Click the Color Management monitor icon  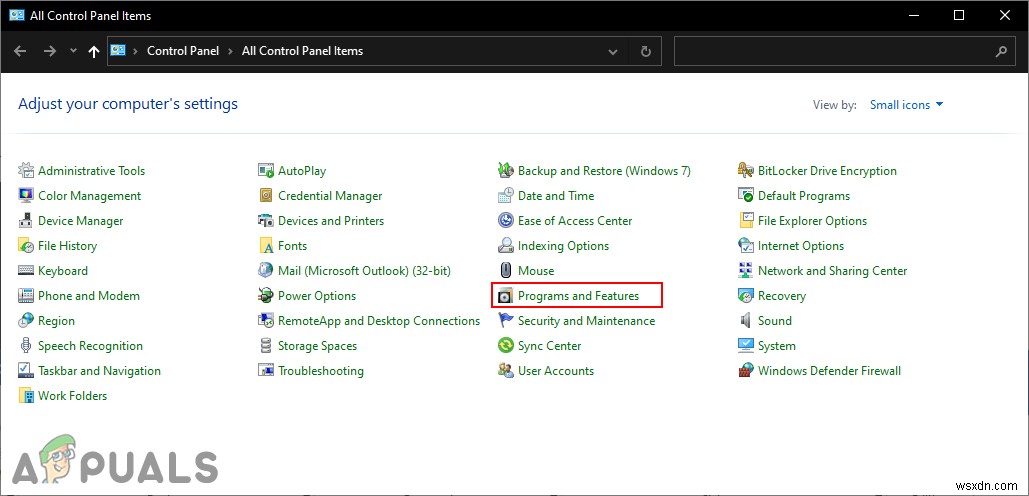(x=26, y=196)
